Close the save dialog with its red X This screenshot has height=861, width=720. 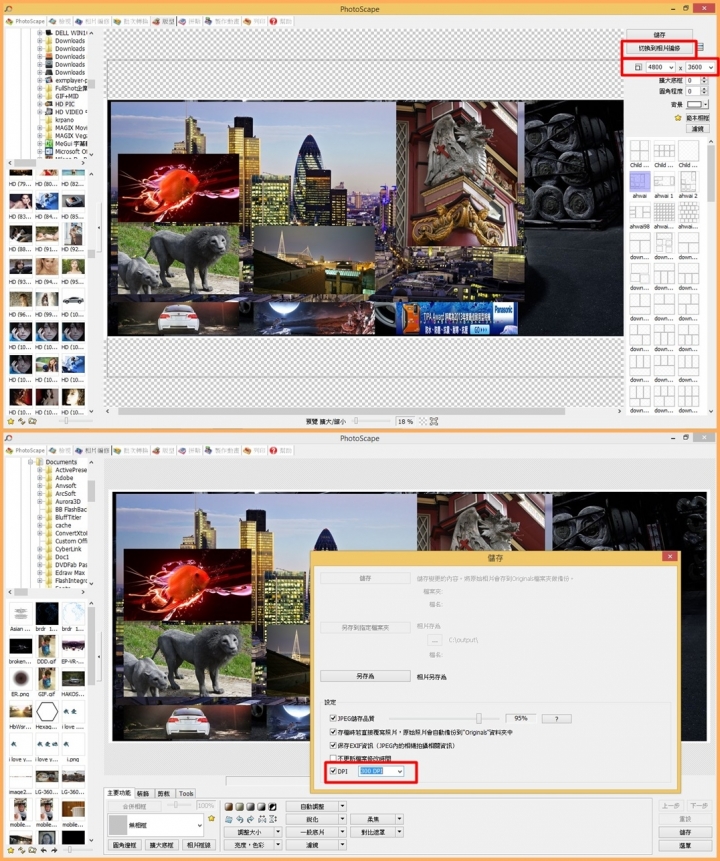point(669,557)
